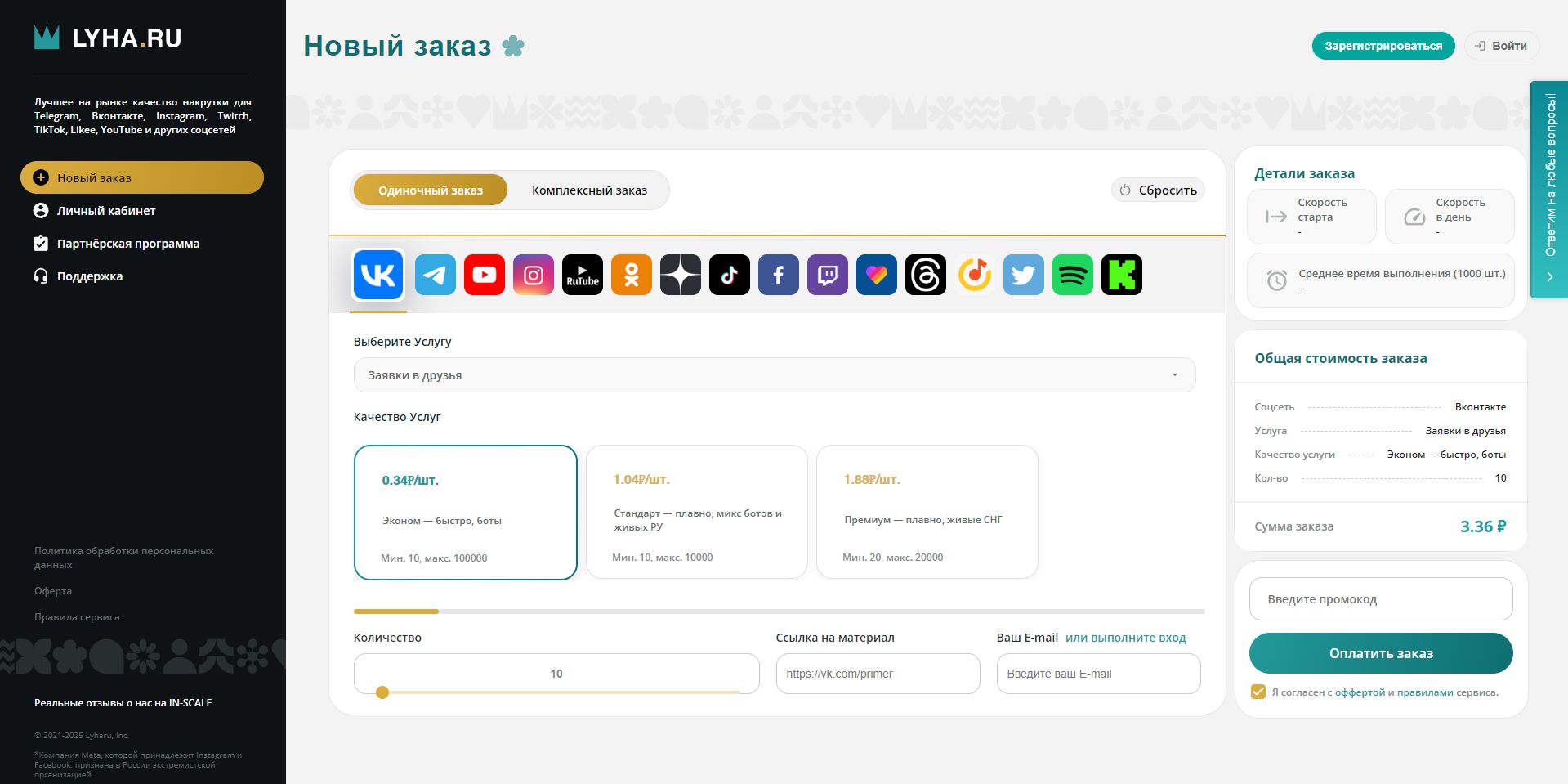Open the 'Оферта' sidebar link
1568x784 pixels.
tap(53, 591)
